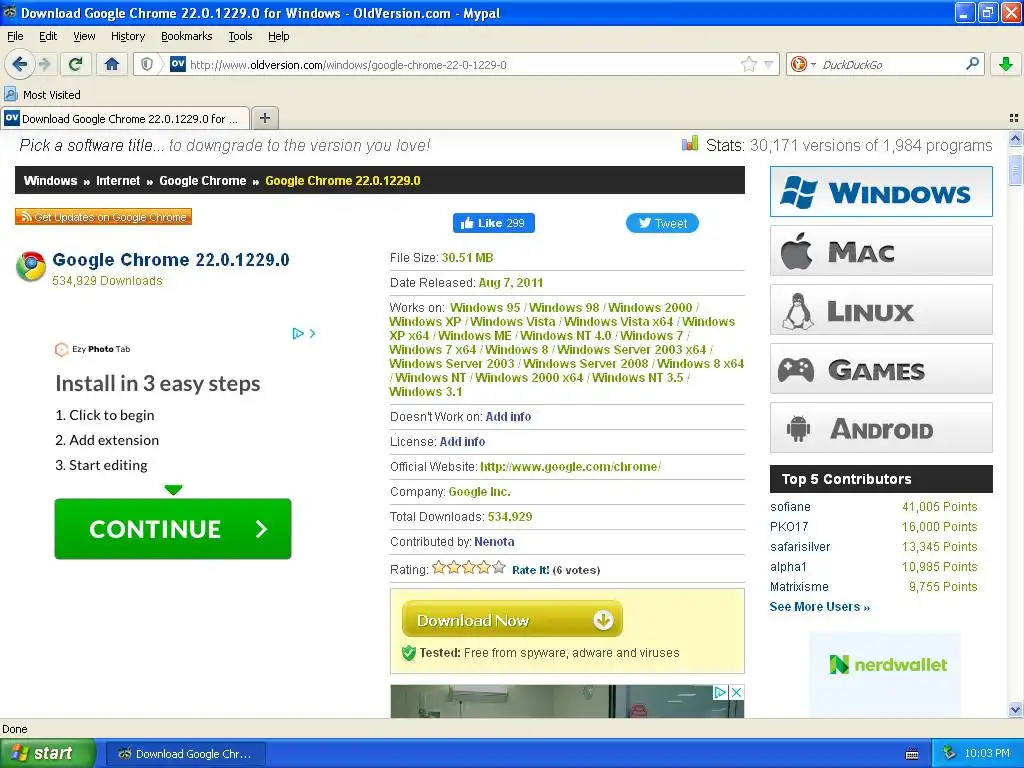The width and height of the screenshot is (1024, 768).
Task: Open the Windows Vista compatibility link
Action: [513, 322]
